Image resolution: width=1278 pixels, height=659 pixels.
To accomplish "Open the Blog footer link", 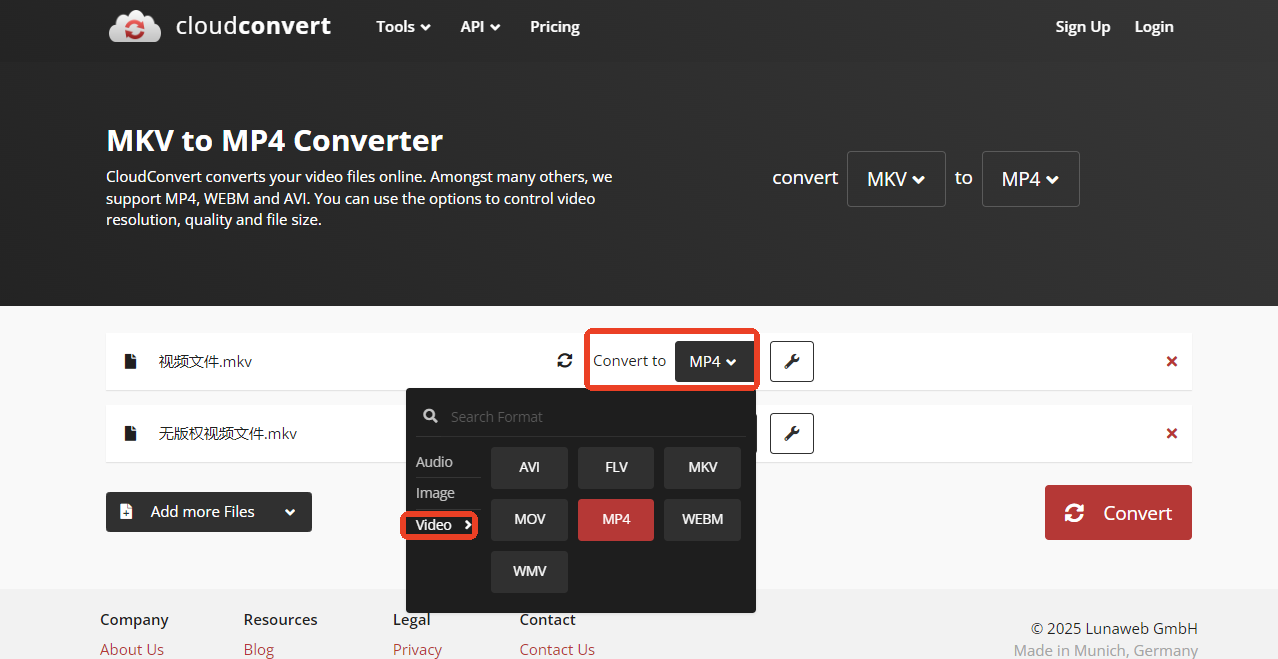I will [x=259, y=649].
